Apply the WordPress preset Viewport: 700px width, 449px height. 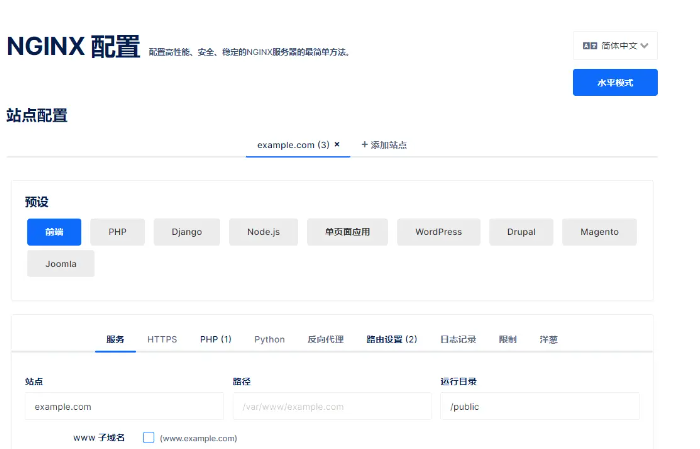coord(438,232)
